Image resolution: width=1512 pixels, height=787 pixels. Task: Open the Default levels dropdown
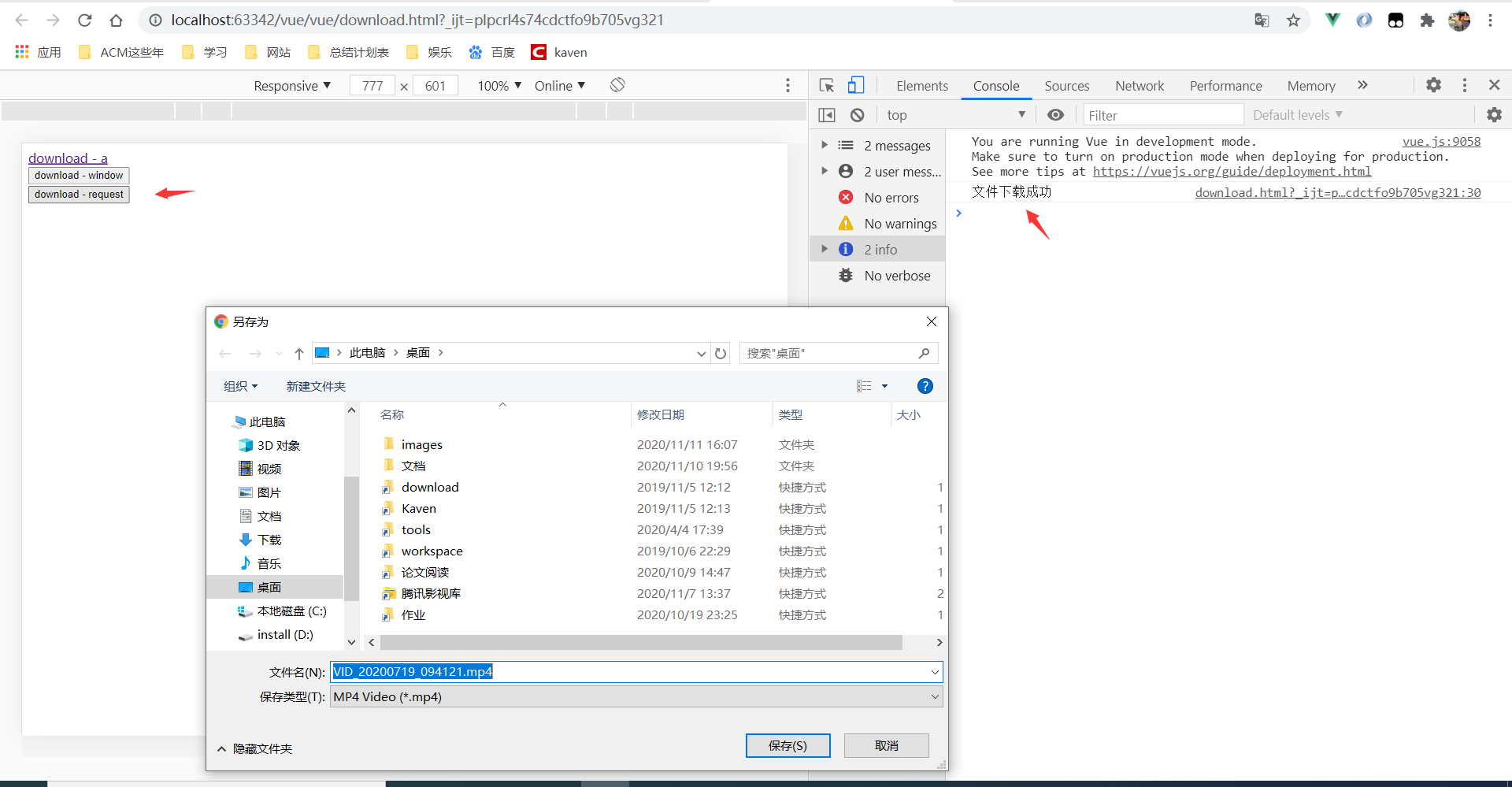click(x=1294, y=114)
